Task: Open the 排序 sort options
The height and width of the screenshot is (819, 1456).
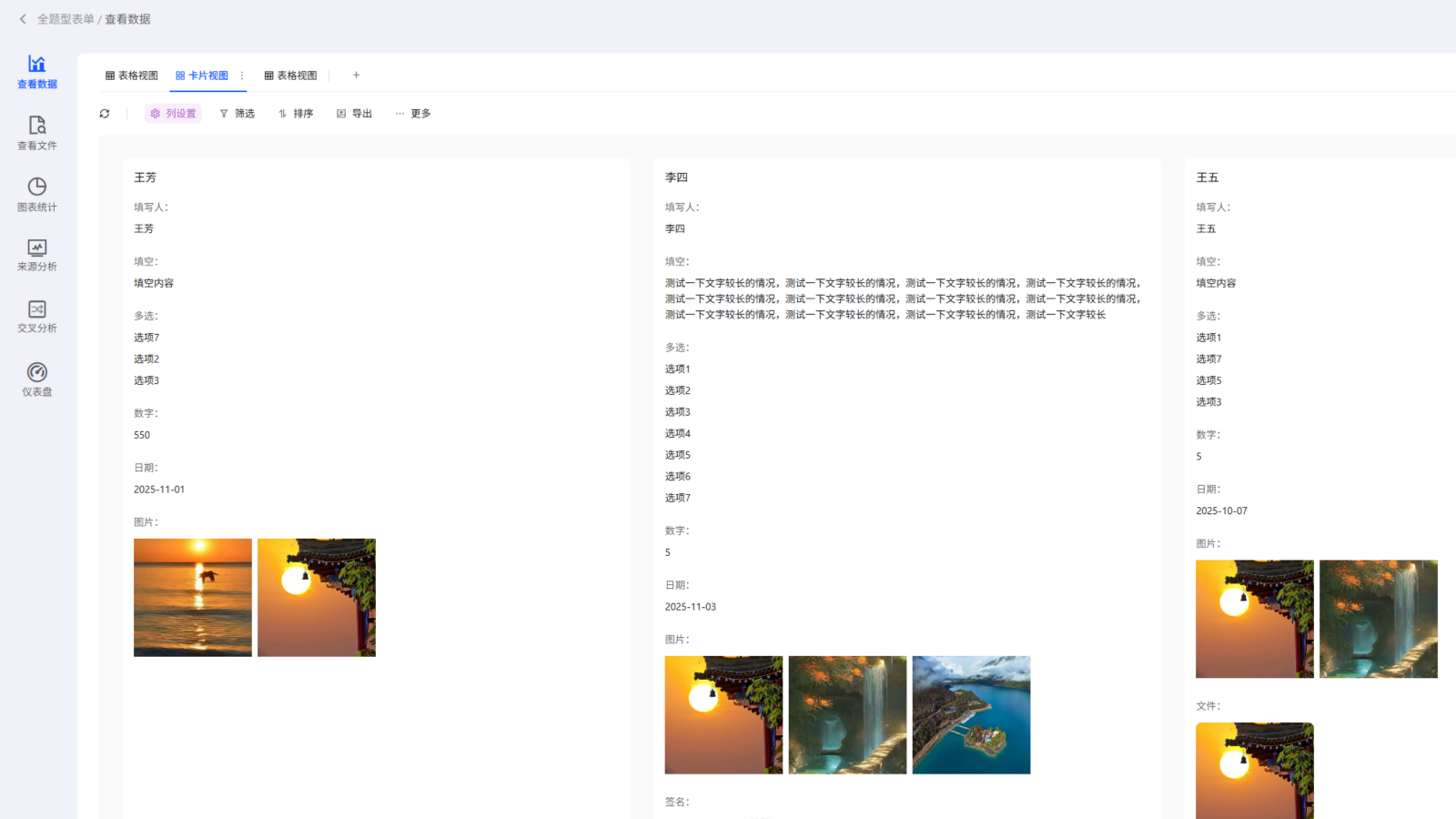Action: pyautogui.click(x=296, y=114)
